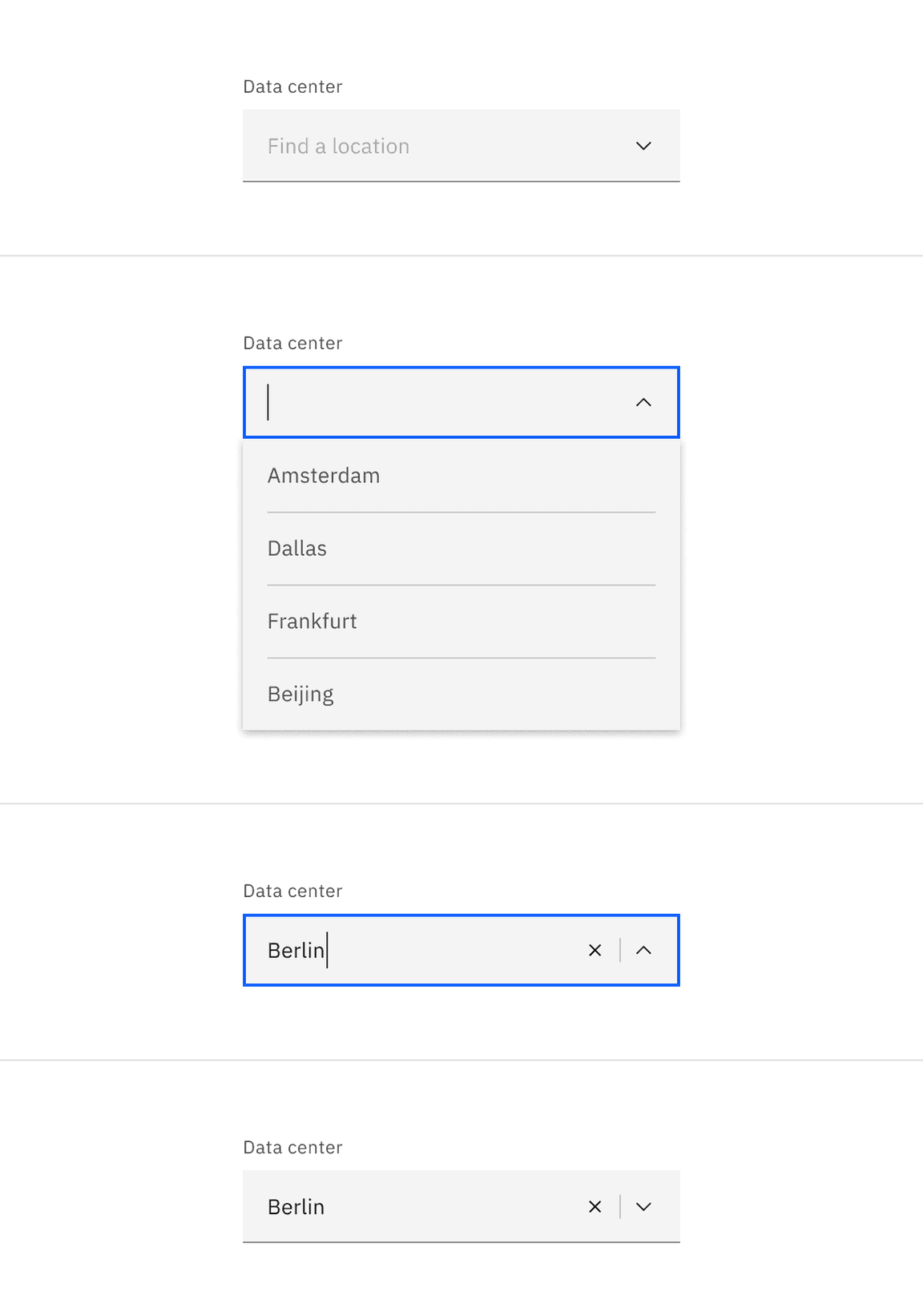Click the collapse chevron beside the Berlin input

point(643,950)
